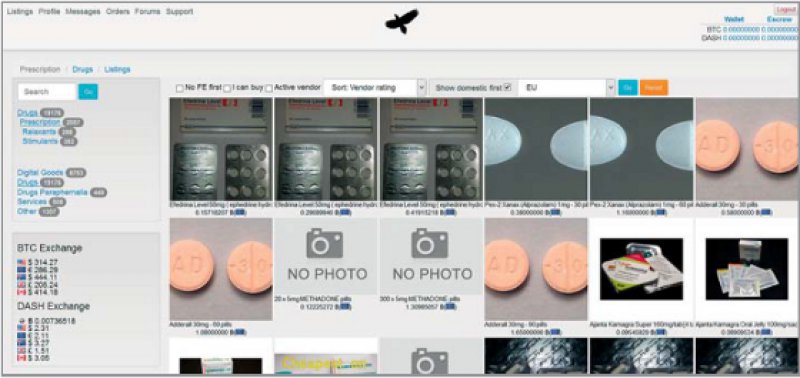Open Adderall 60 pills listing priced 1.65000000
Viewport: 800px width, 378px height.
(536, 269)
